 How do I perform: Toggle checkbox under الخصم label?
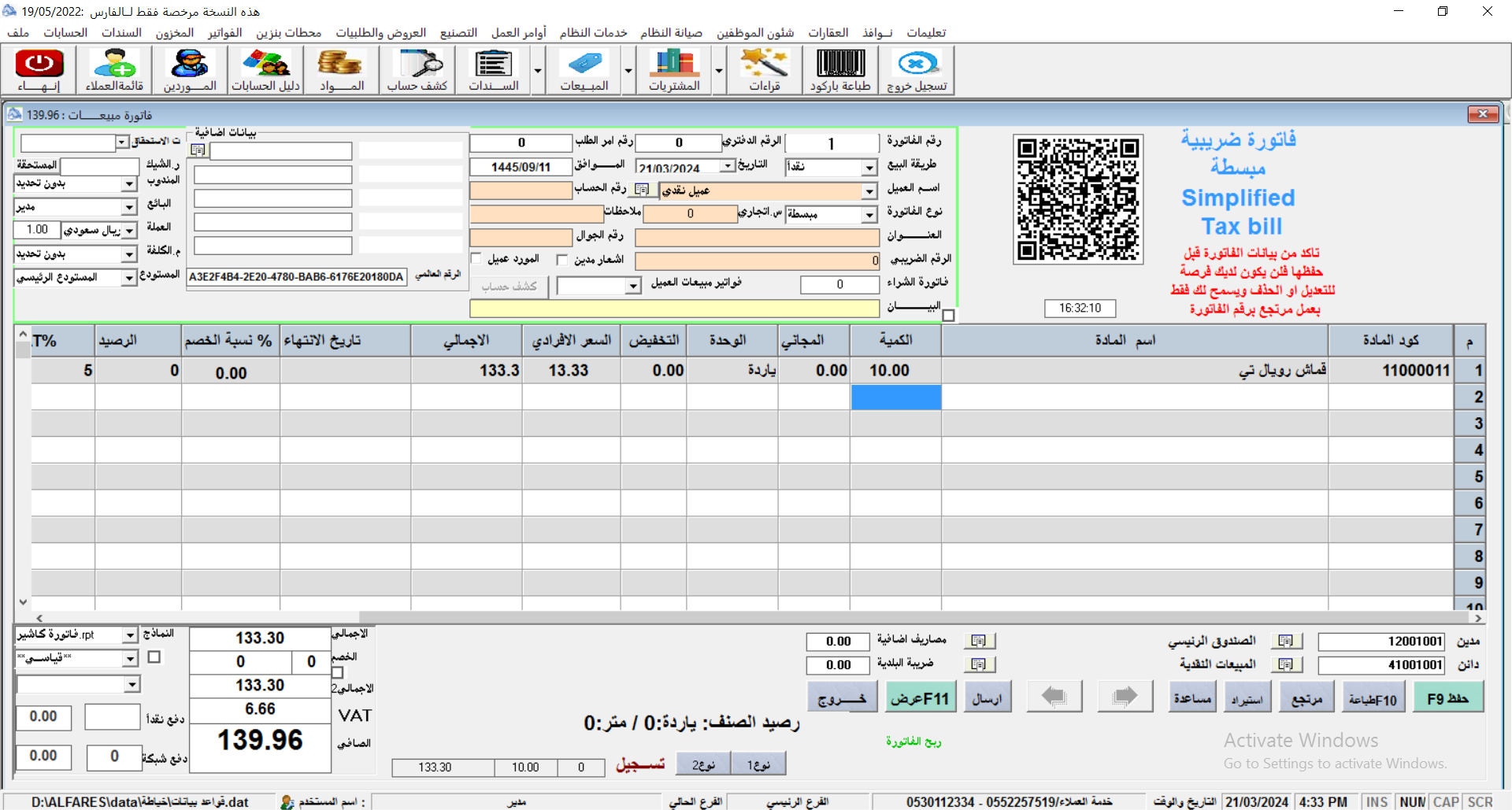point(338,672)
